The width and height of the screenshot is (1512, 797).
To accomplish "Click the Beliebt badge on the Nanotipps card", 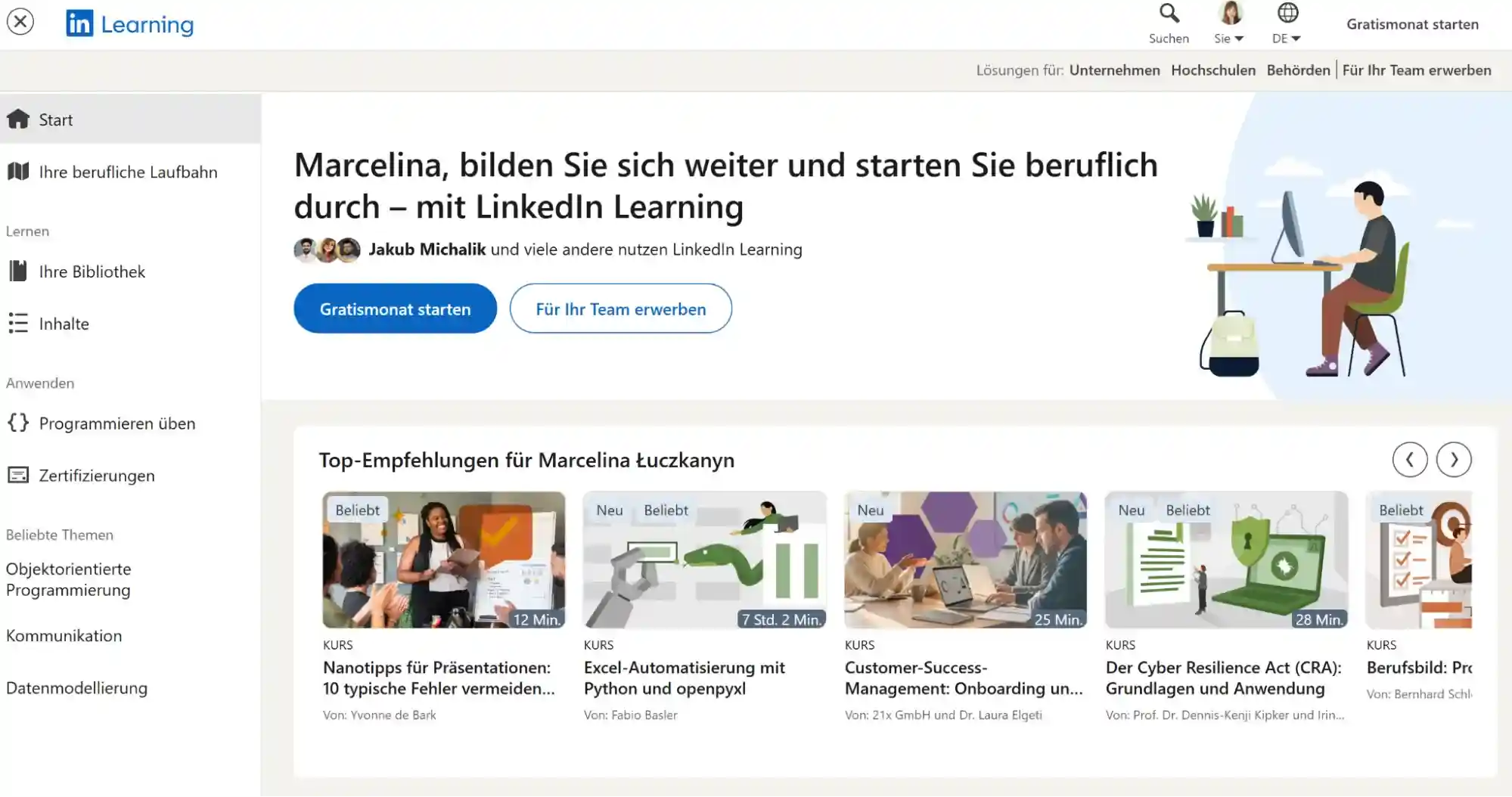I will (x=358, y=510).
